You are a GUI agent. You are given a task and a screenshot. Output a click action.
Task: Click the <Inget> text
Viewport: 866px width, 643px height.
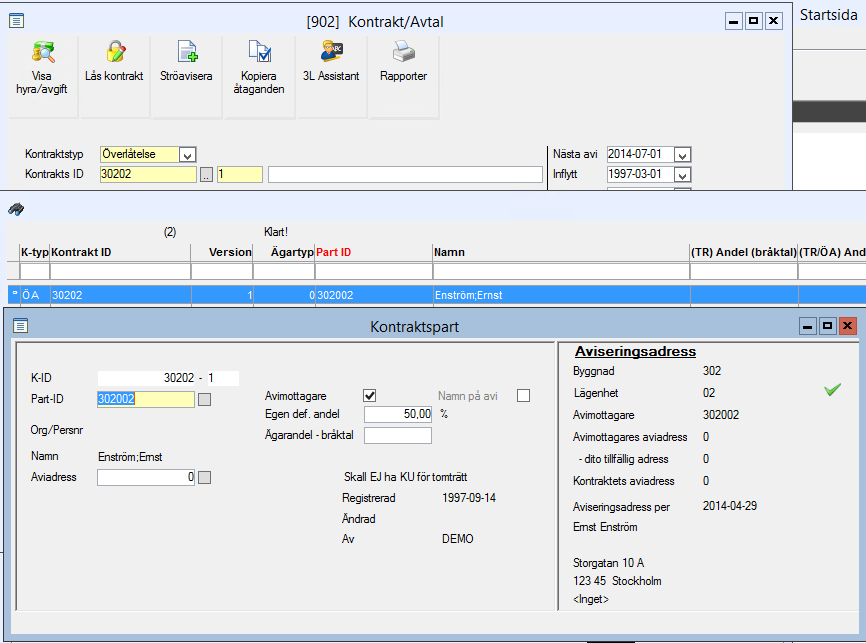[590, 599]
